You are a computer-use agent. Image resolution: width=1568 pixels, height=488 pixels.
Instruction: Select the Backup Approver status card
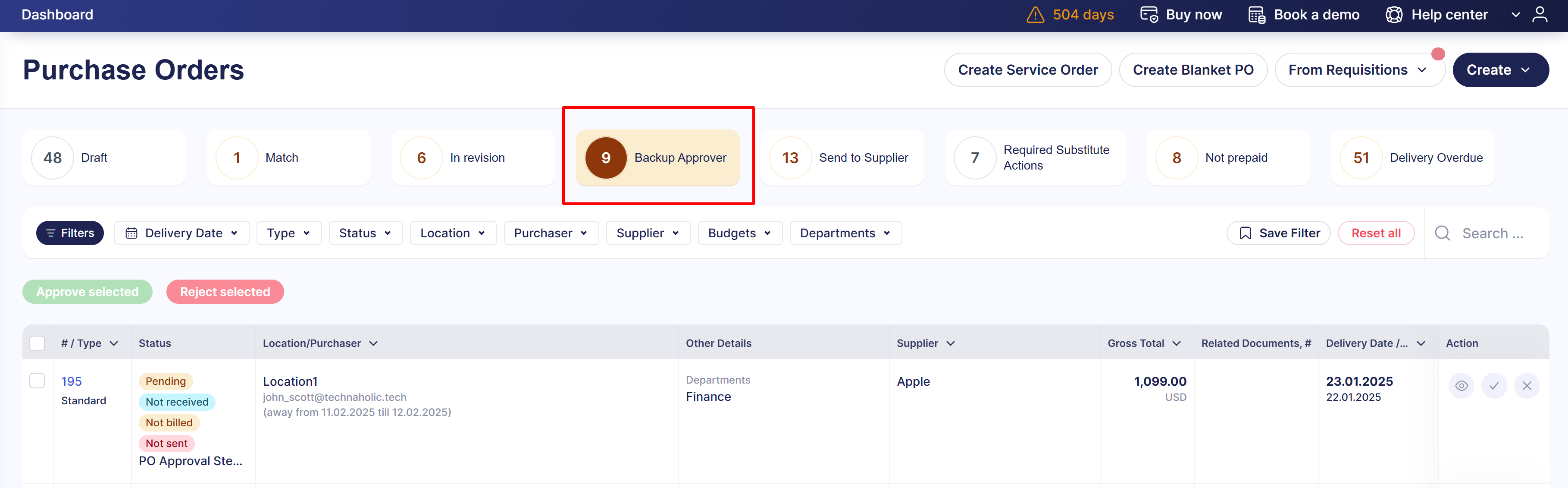pyautogui.click(x=657, y=158)
